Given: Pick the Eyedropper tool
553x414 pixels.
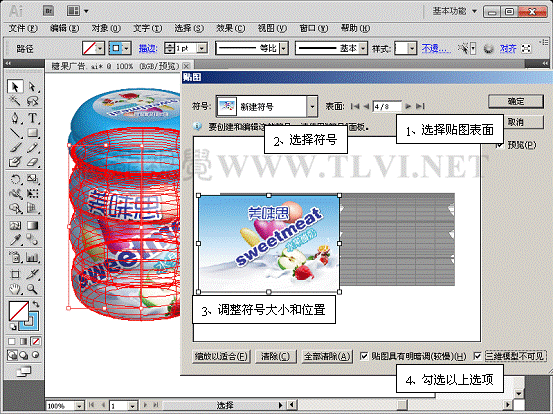Looking at the screenshot, I should 15,240.
